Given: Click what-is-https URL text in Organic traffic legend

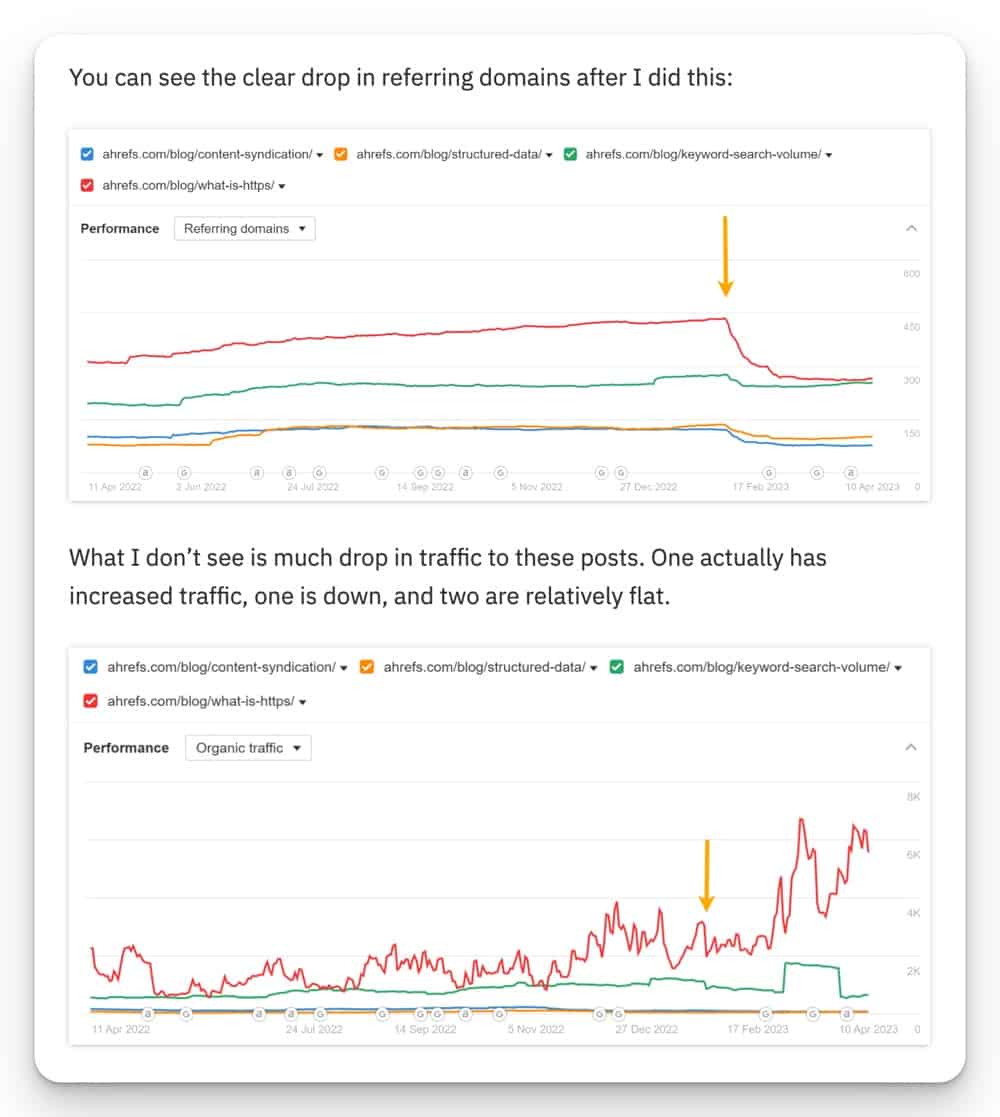Looking at the screenshot, I should point(200,701).
